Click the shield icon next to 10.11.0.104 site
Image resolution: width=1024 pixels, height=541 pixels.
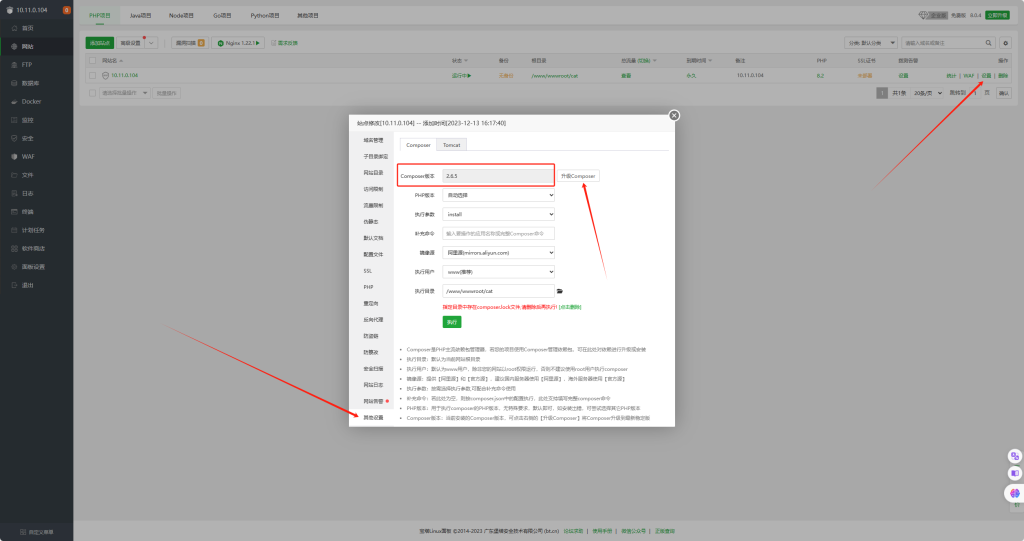pos(105,75)
